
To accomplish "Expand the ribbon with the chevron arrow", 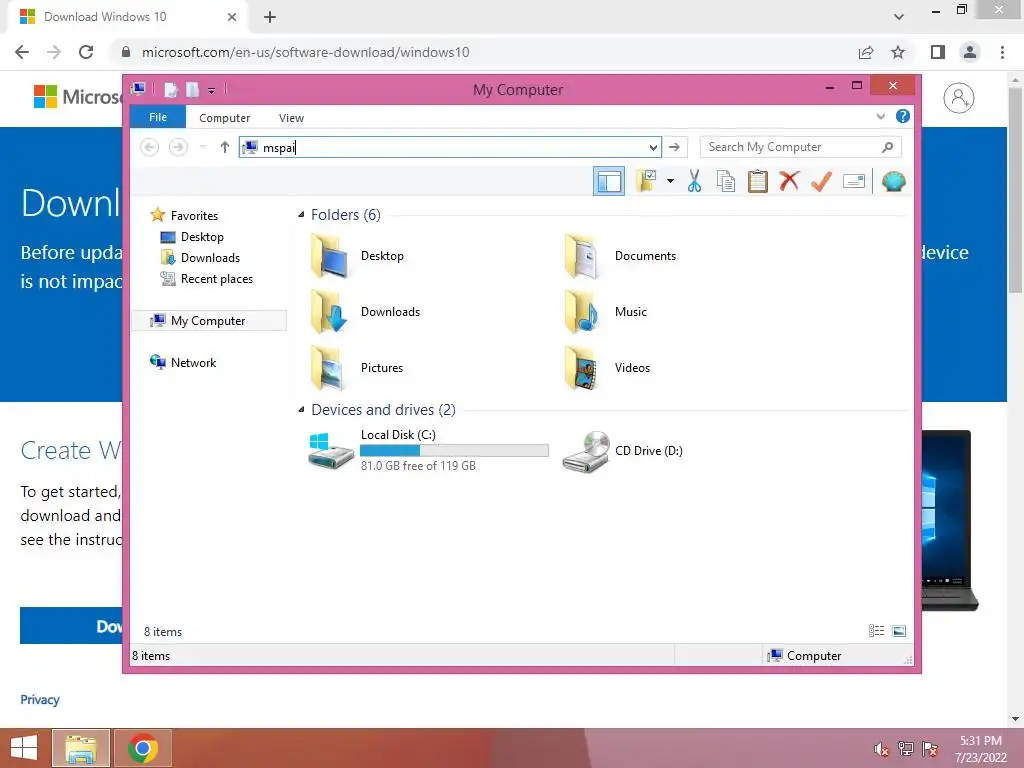I will pyautogui.click(x=880, y=116).
